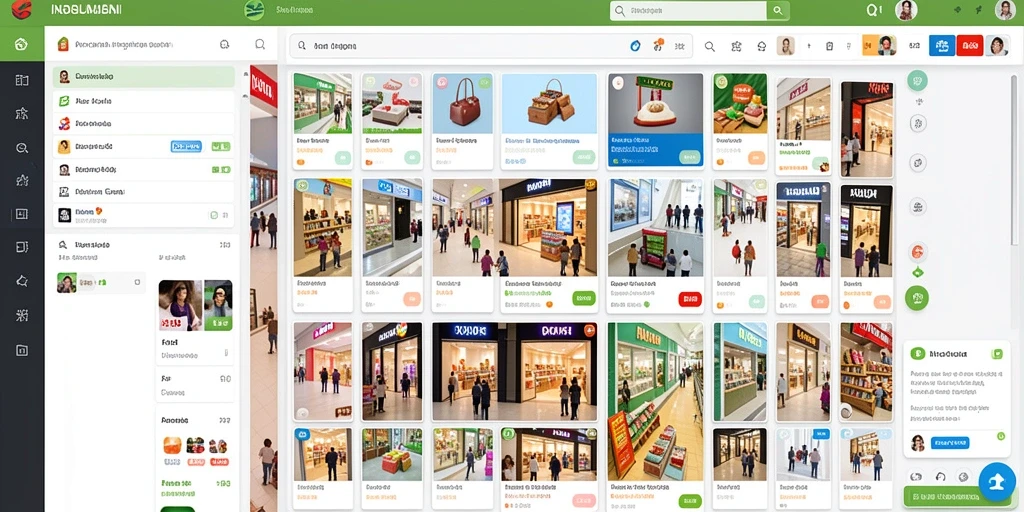1024x512 pixels.
Task: Click inside the main grid search bar
Action: point(491,46)
